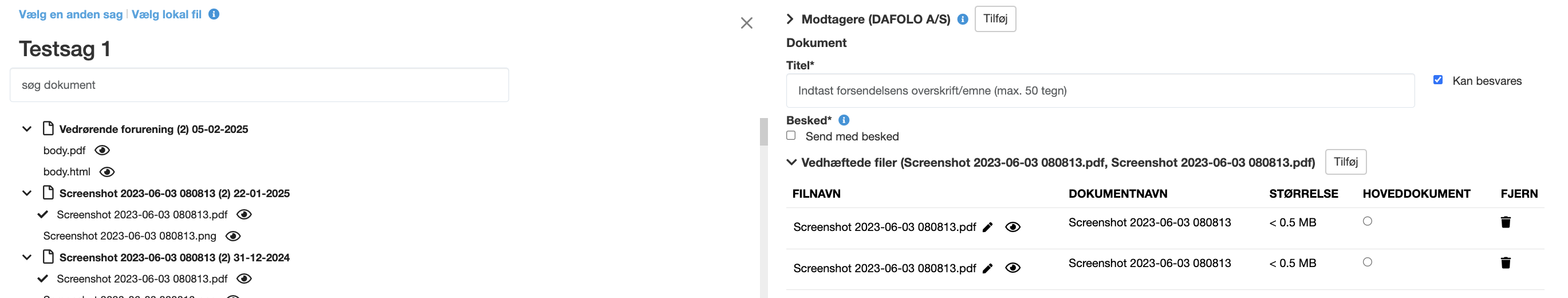Screen dimensions: 1568x298
Task: Set first file as Hoveddokument
Action: [x=1367, y=221]
